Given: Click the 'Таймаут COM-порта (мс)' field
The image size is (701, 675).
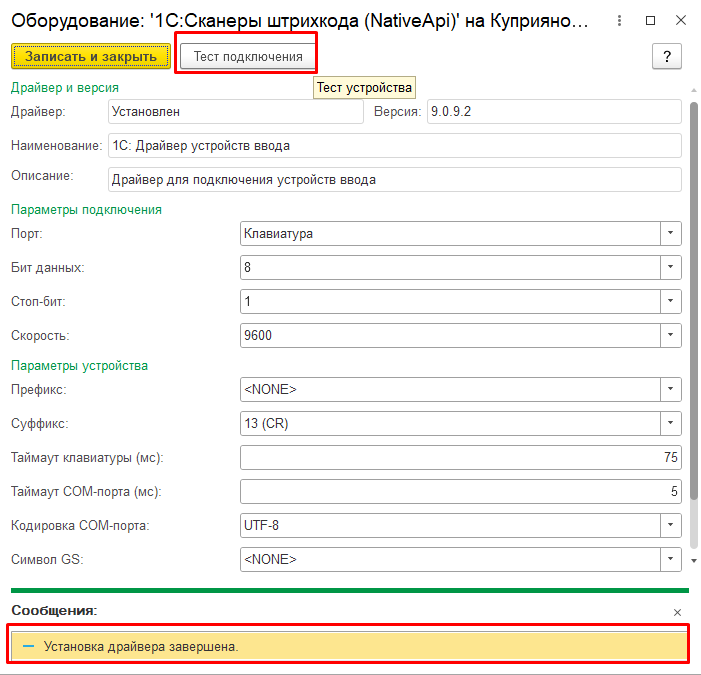Looking at the screenshot, I should pyautogui.click(x=460, y=491).
